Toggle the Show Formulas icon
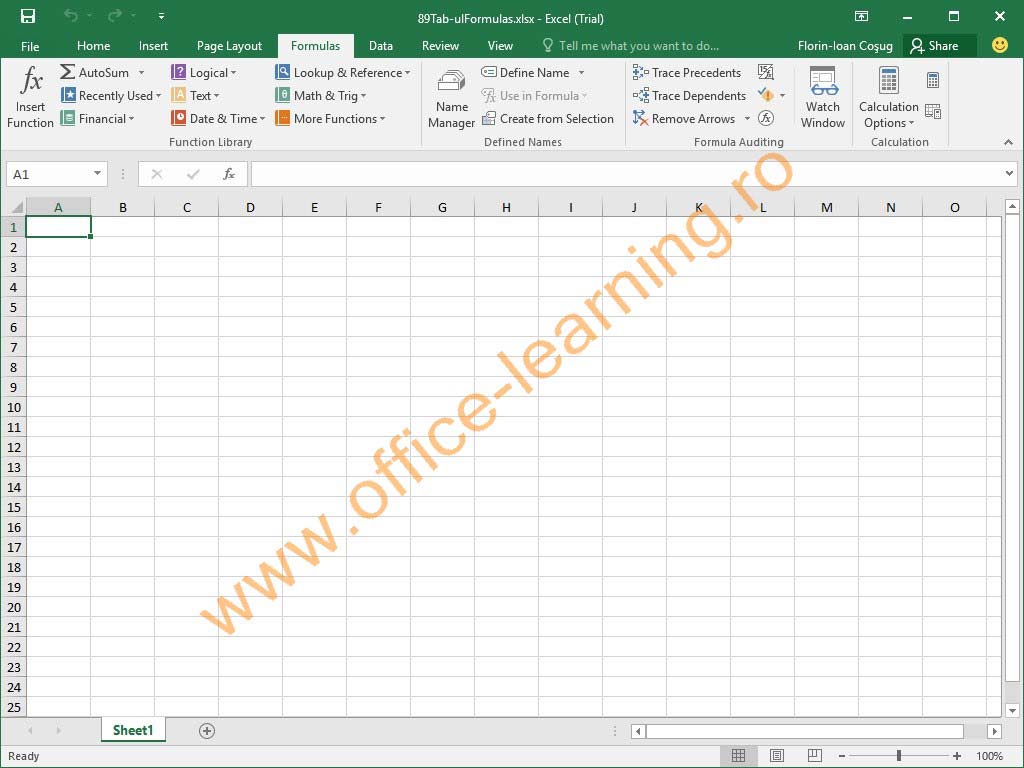The height and width of the screenshot is (768, 1024). [766, 72]
